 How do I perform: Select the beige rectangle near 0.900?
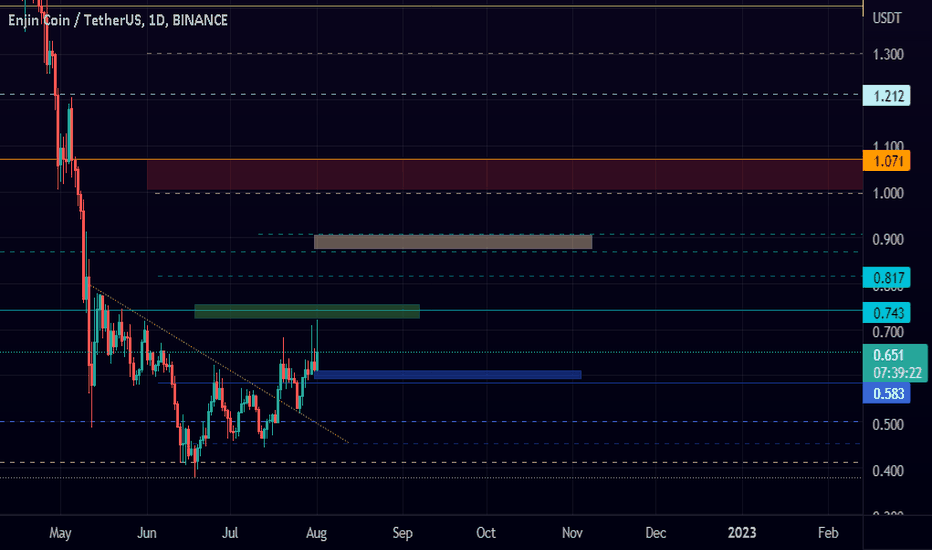tap(453, 241)
